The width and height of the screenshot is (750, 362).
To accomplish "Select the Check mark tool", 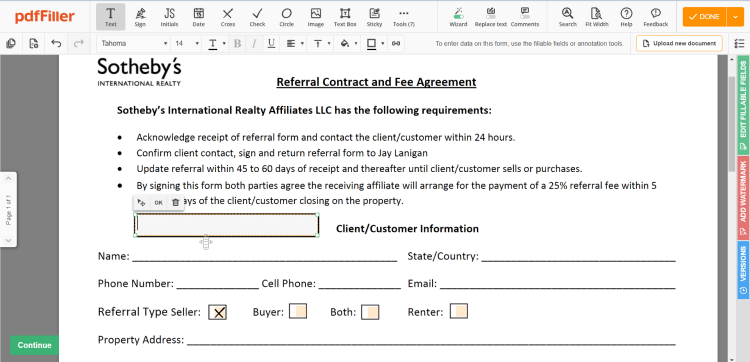I will 257,17.
